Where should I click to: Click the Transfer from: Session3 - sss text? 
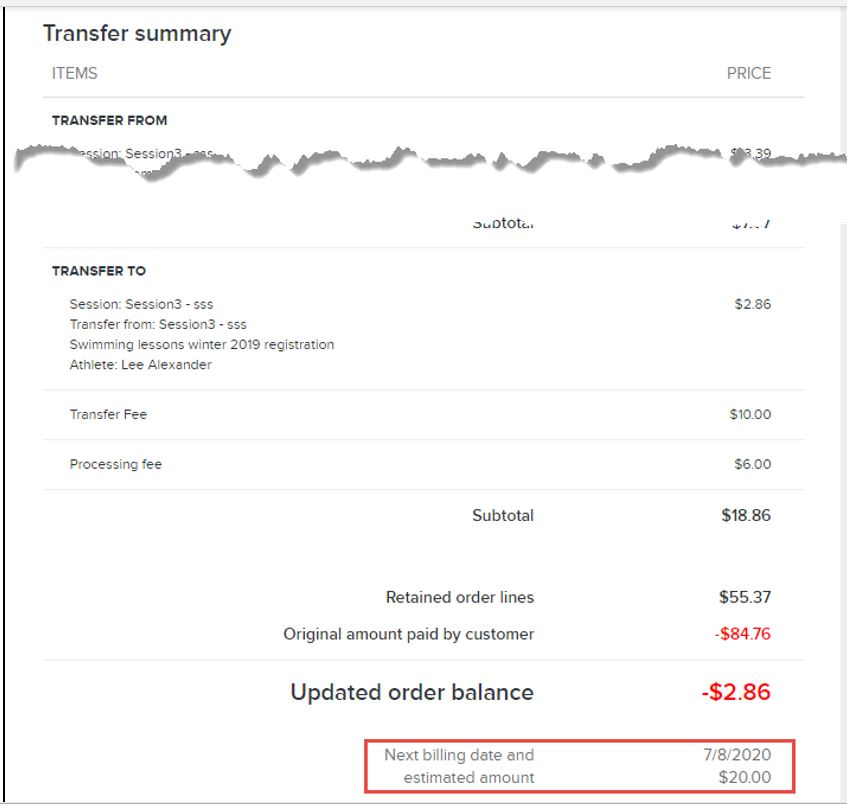click(158, 324)
